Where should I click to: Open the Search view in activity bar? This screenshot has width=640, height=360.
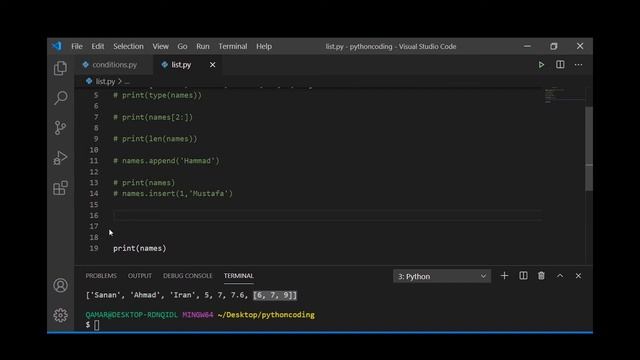tap(60, 98)
